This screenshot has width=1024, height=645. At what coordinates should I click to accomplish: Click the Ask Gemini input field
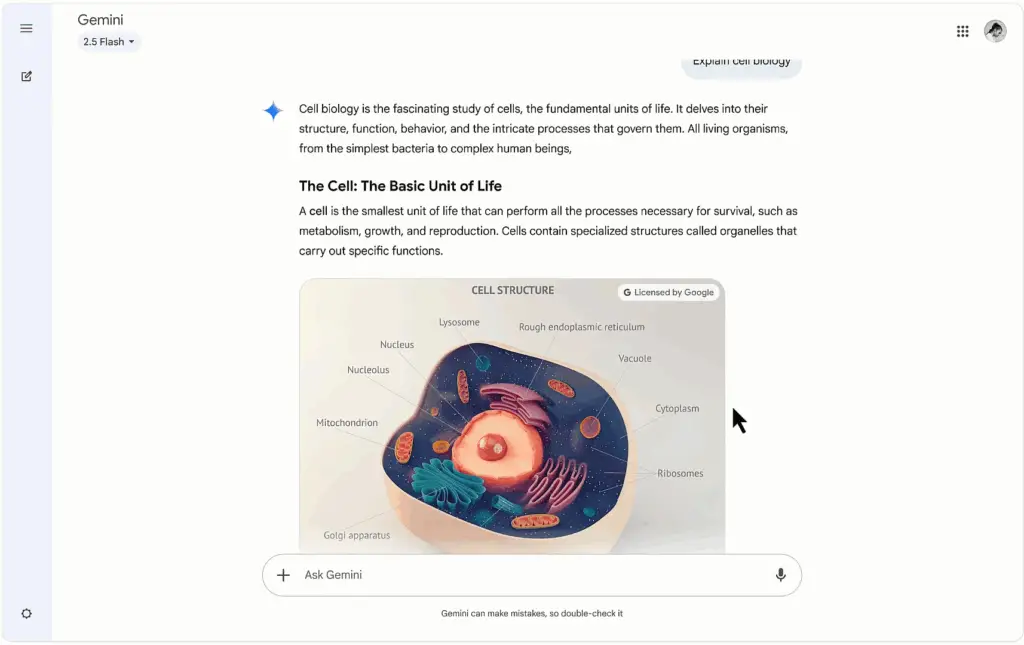click(532, 575)
